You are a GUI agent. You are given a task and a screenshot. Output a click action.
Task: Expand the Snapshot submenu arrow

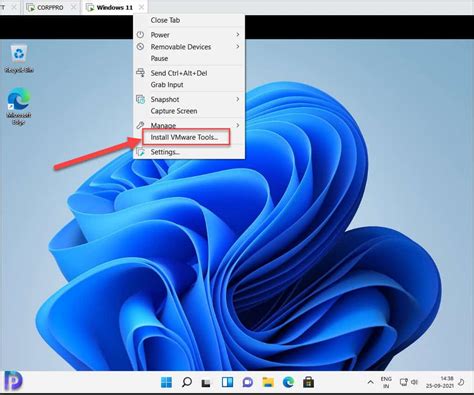238,99
